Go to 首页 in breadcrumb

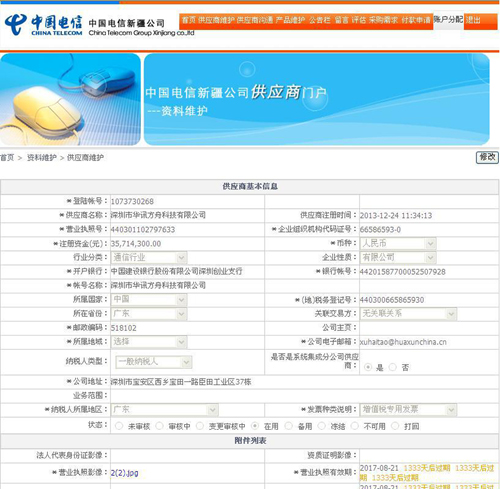(7, 158)
